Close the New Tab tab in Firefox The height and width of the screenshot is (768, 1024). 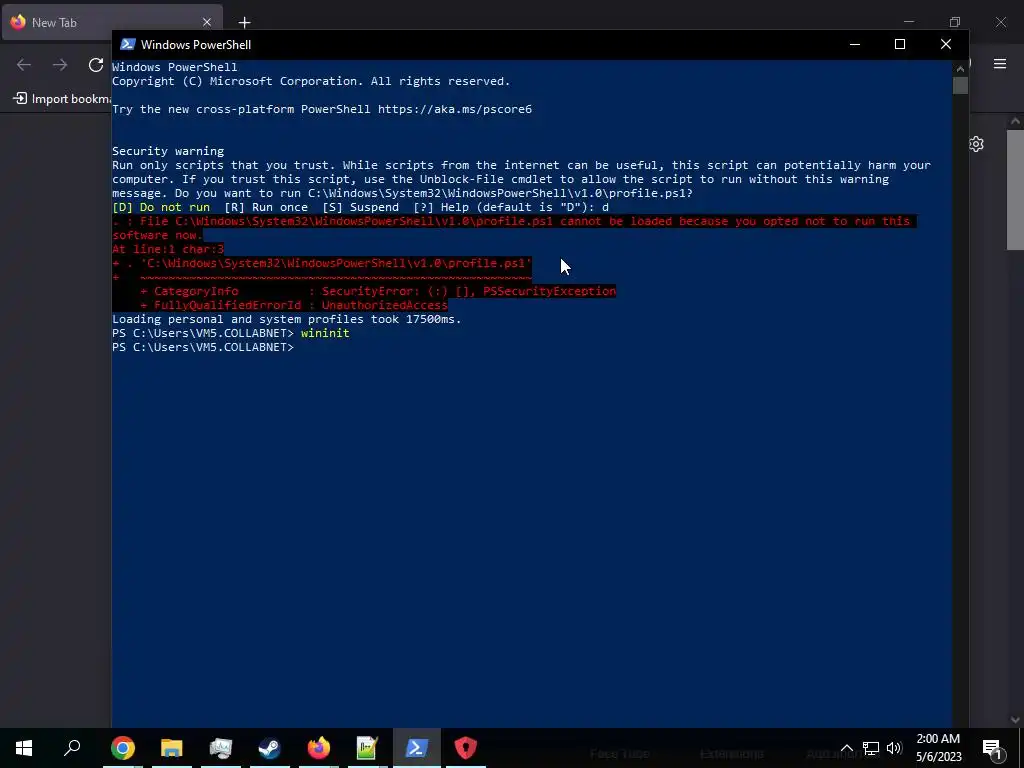(x=206, y=22)
